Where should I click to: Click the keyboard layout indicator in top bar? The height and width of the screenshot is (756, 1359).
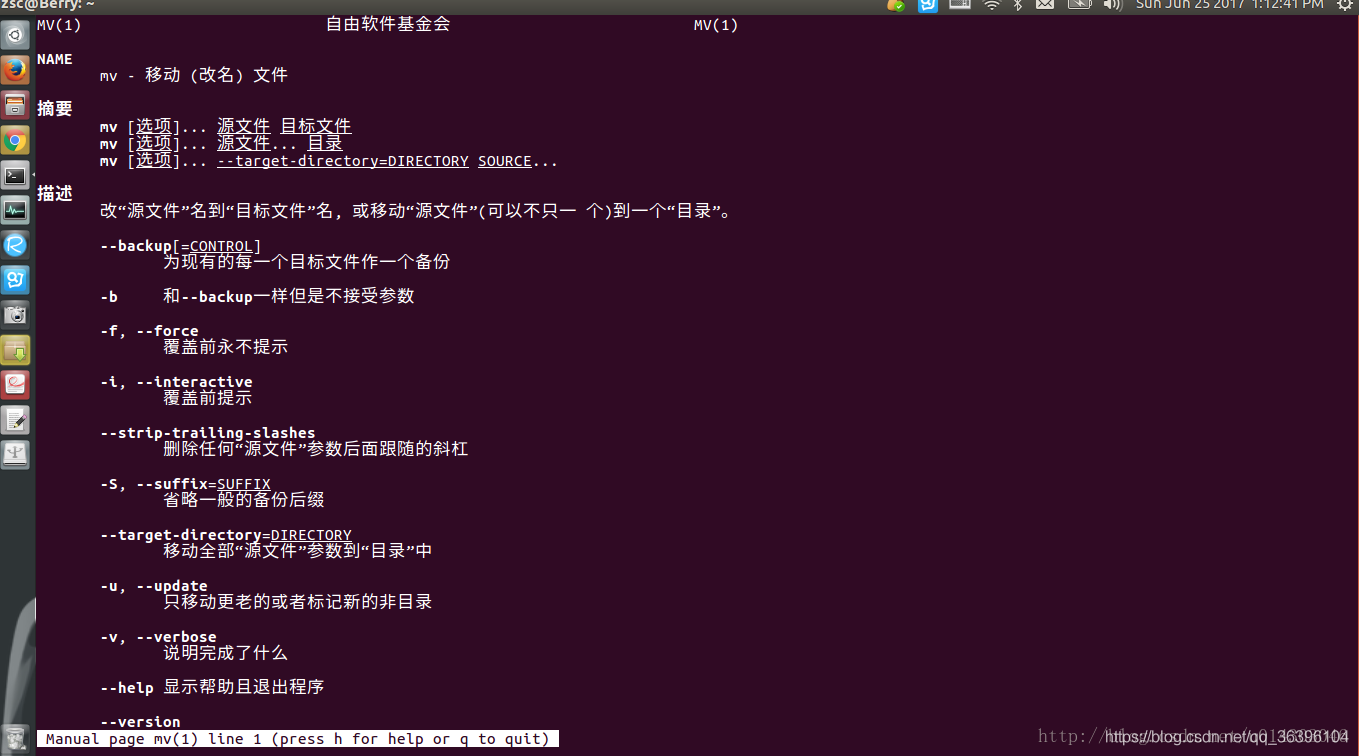(x=960, y=5)
